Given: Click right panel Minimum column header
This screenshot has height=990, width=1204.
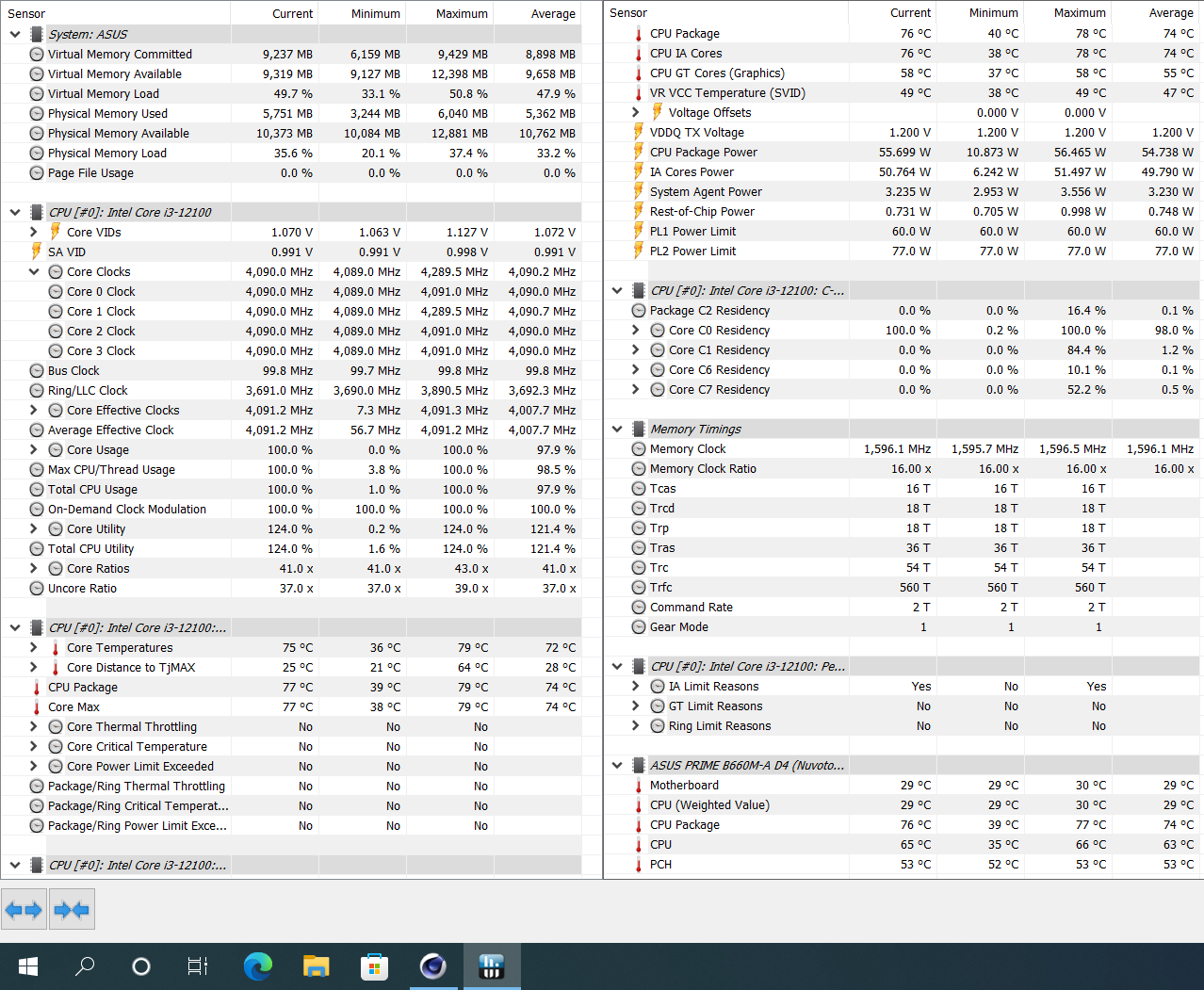Looking at the screenshot, I should click(980, 13).
